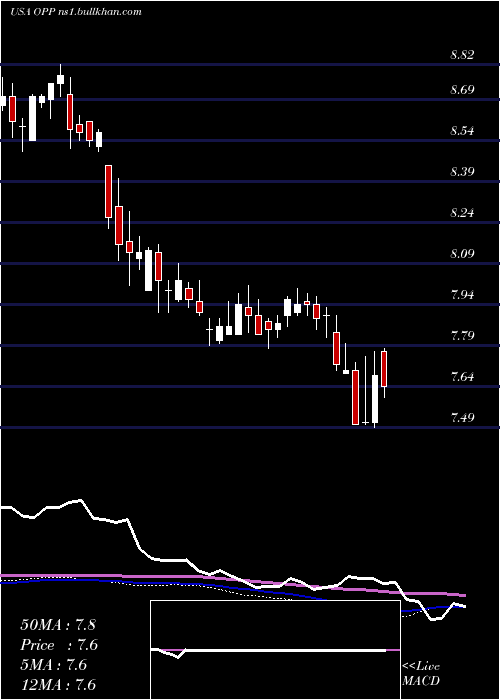This screenshot has width=500, height=700.
Task: Select the 8.54 price axis label
Action: (x=462, y=131)
